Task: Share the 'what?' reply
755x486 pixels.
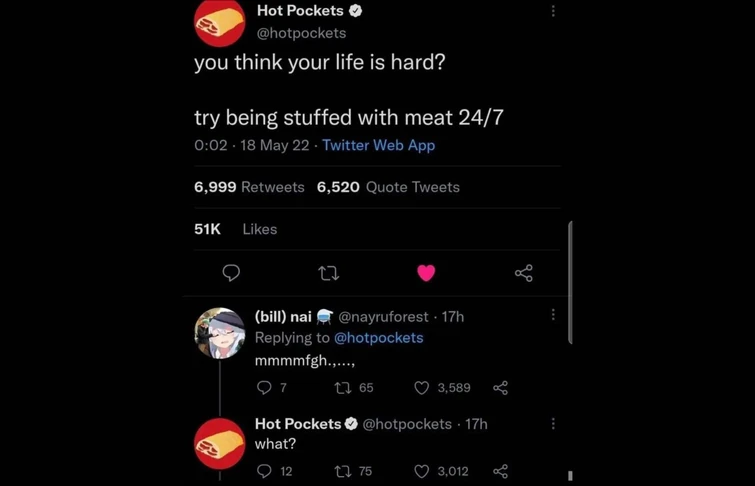Action: [x=501, y=471]
